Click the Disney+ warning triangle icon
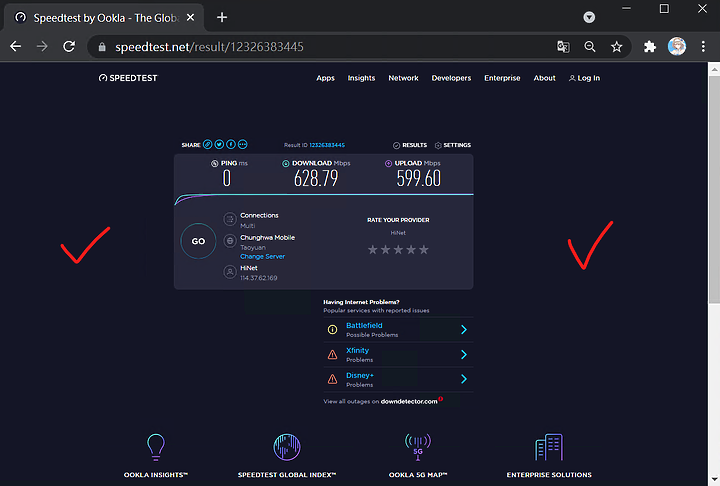720x486 pixels. coord(332,379)
